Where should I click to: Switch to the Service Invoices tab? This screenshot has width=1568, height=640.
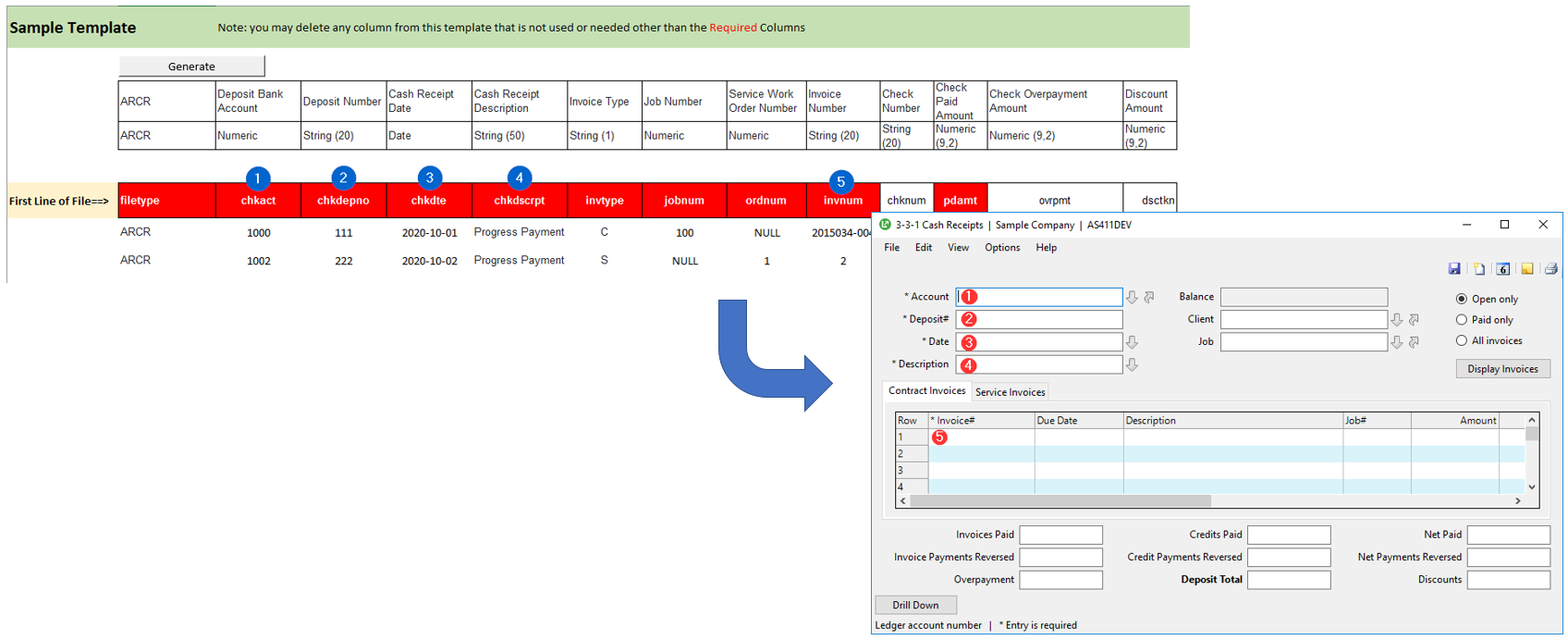(1010, 392)
